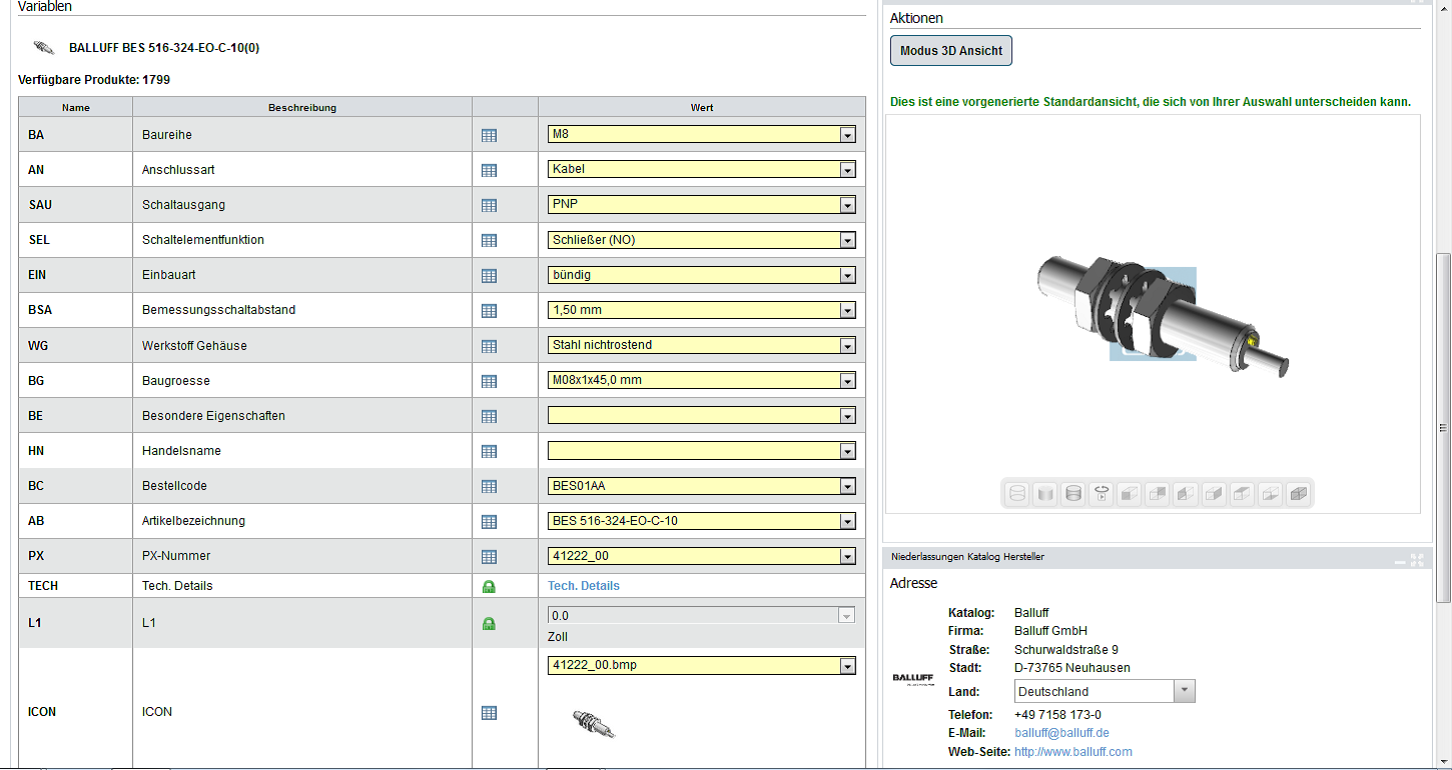Open the table icon in the Werkstoff Gehäuse row

click(489, 346)
